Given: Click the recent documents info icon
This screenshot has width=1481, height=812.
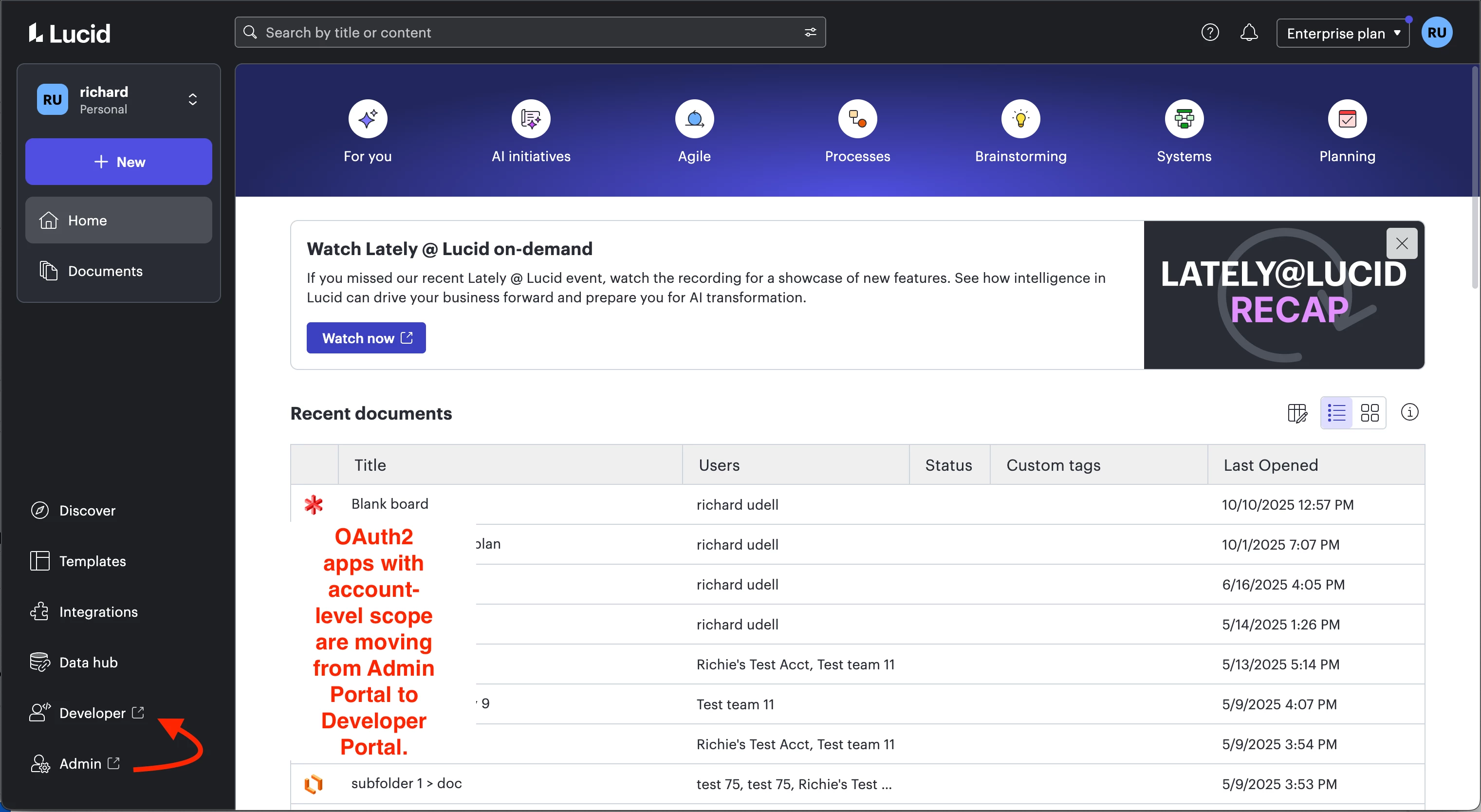Looking at the screenshot, I should click(1409, 412).
